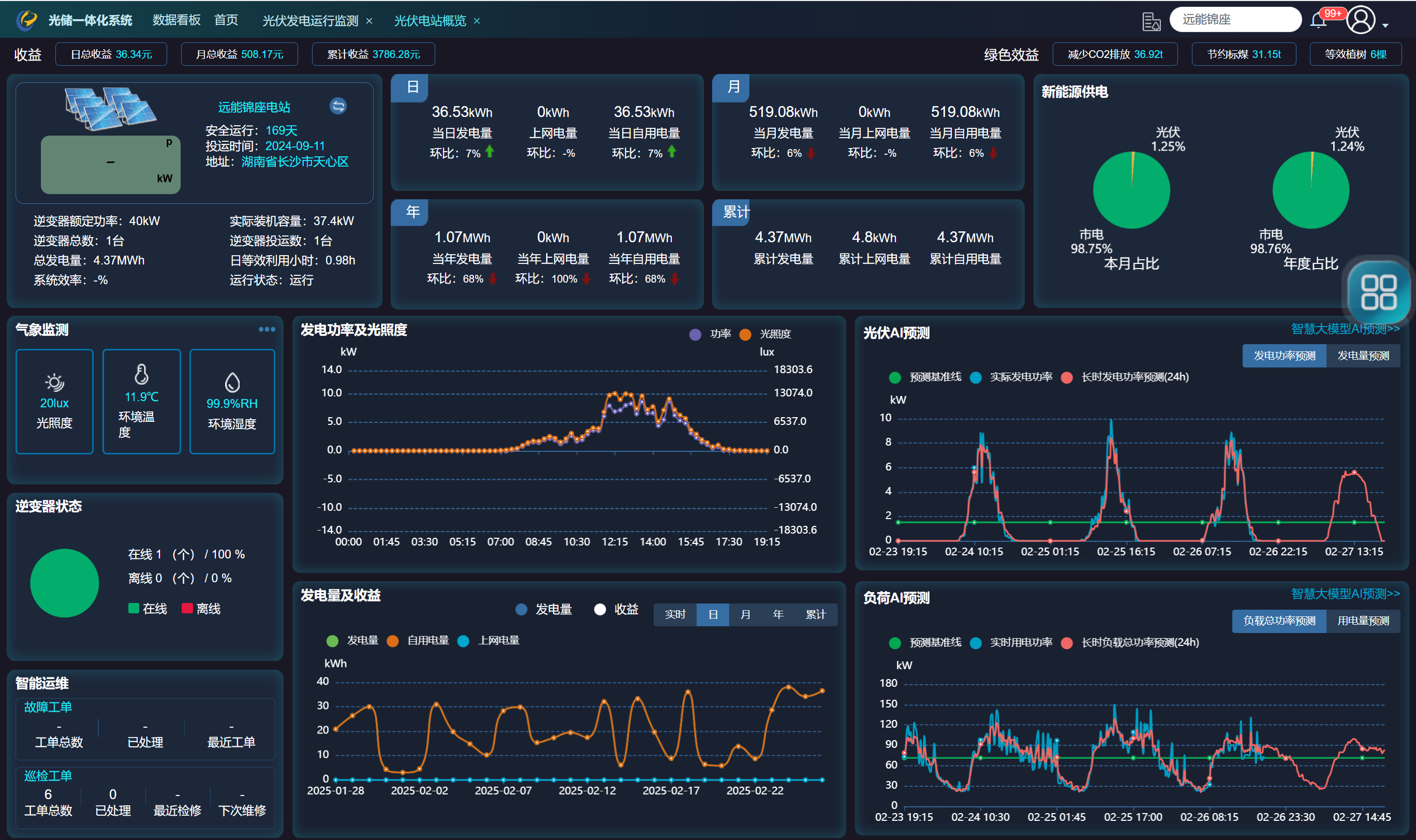Open the 数据看板 menu
This screenshot has width=1416, height=840.
coord(176,20)
